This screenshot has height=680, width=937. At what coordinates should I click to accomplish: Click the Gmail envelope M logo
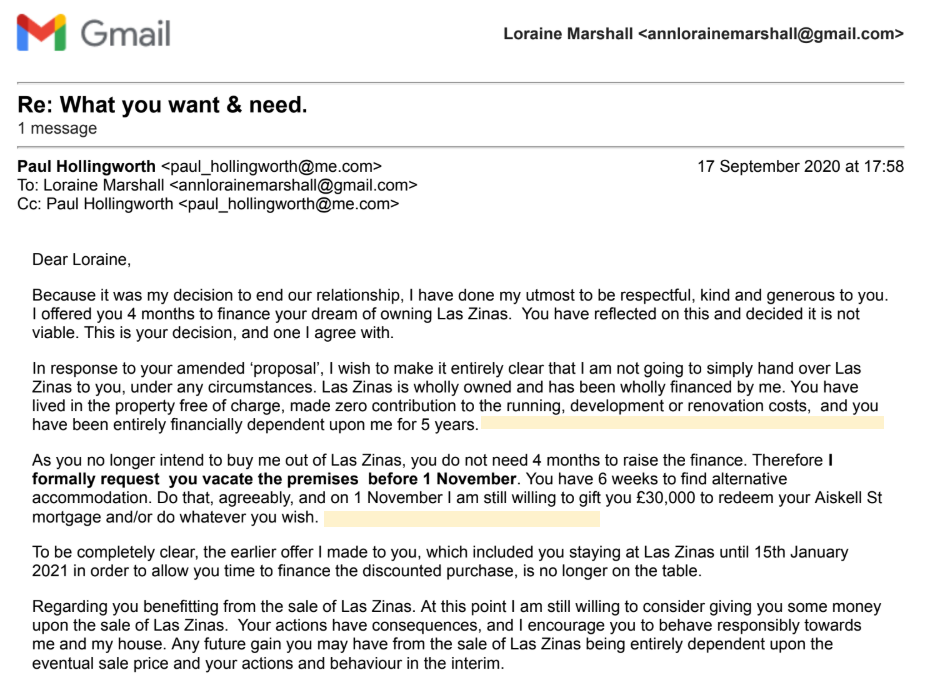[41, 34]
